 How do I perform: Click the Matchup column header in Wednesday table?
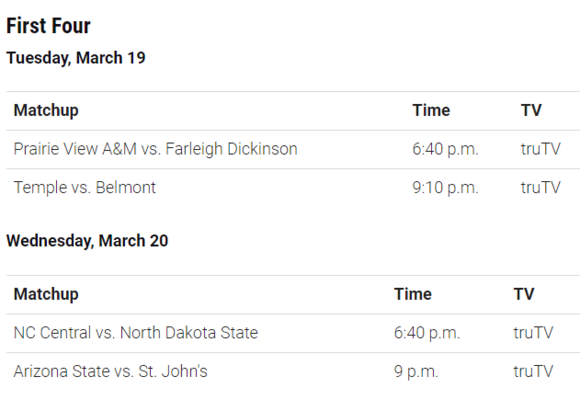pos(46,294)
